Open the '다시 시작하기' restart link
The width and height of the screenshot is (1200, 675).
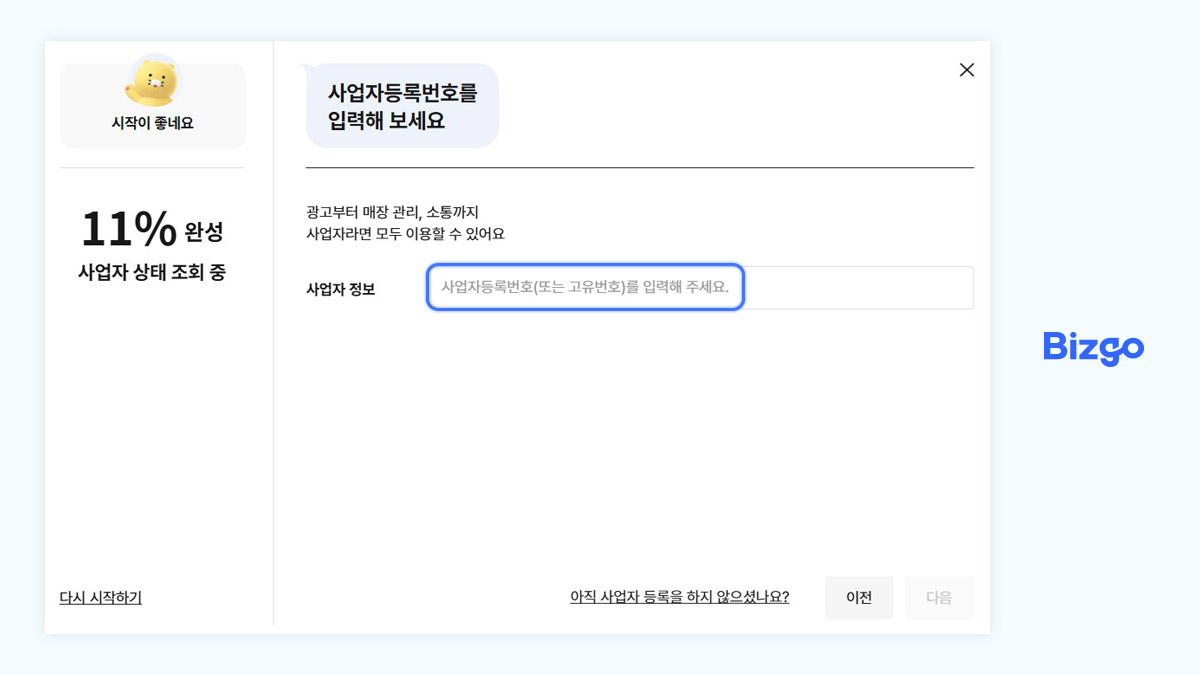pyautogui.click(x=100, y=598)
